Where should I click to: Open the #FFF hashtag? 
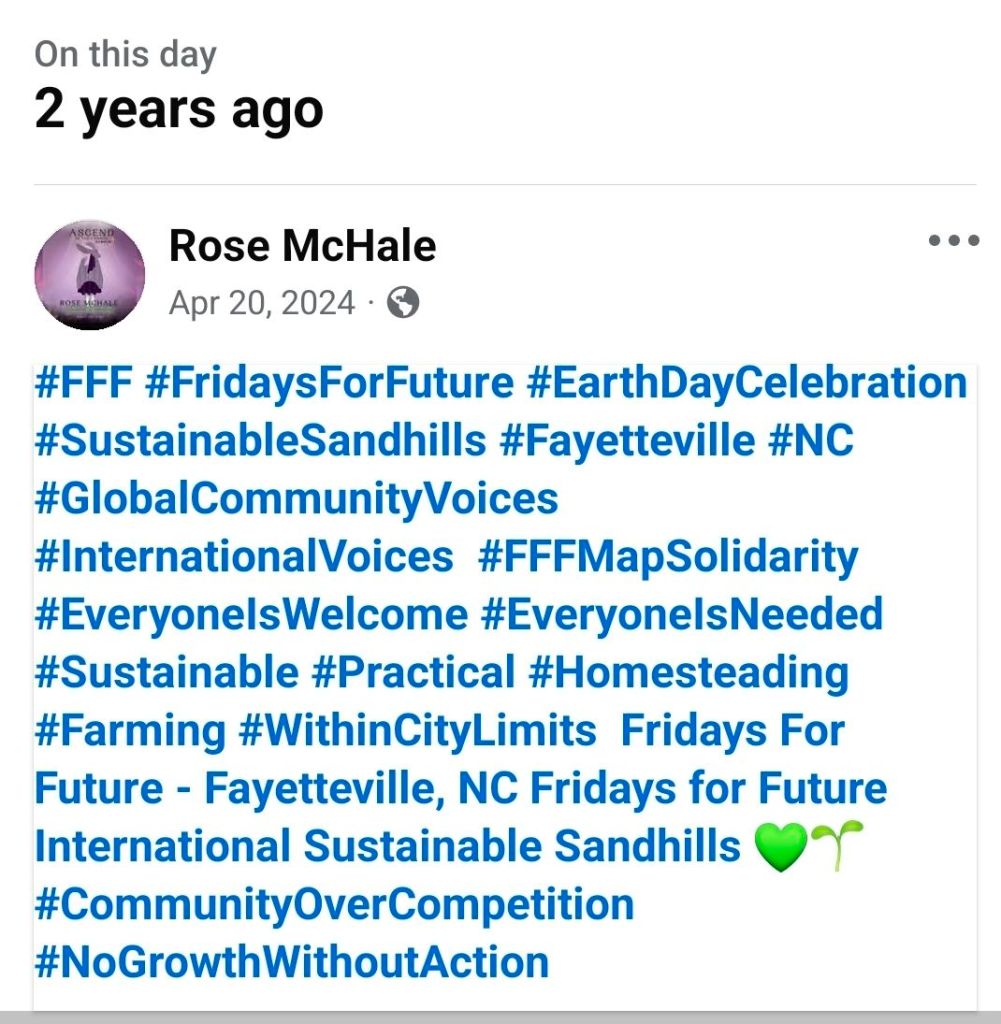tap(83, 383)
